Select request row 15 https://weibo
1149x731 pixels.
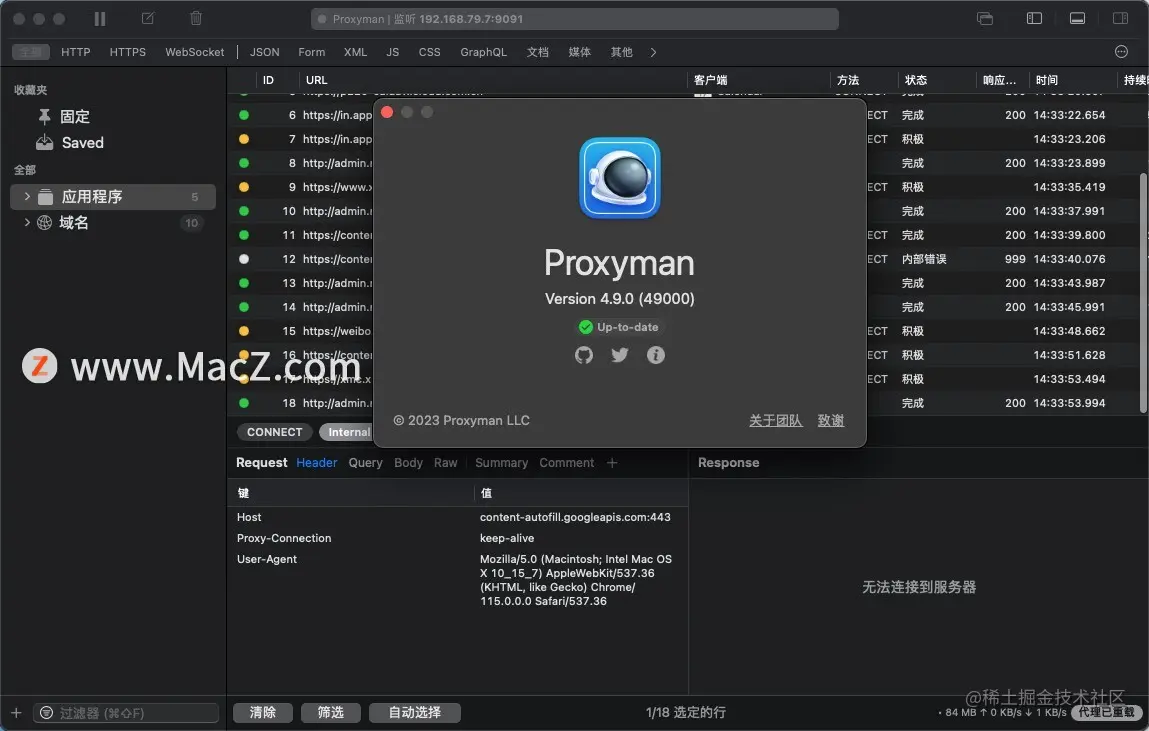687,331
